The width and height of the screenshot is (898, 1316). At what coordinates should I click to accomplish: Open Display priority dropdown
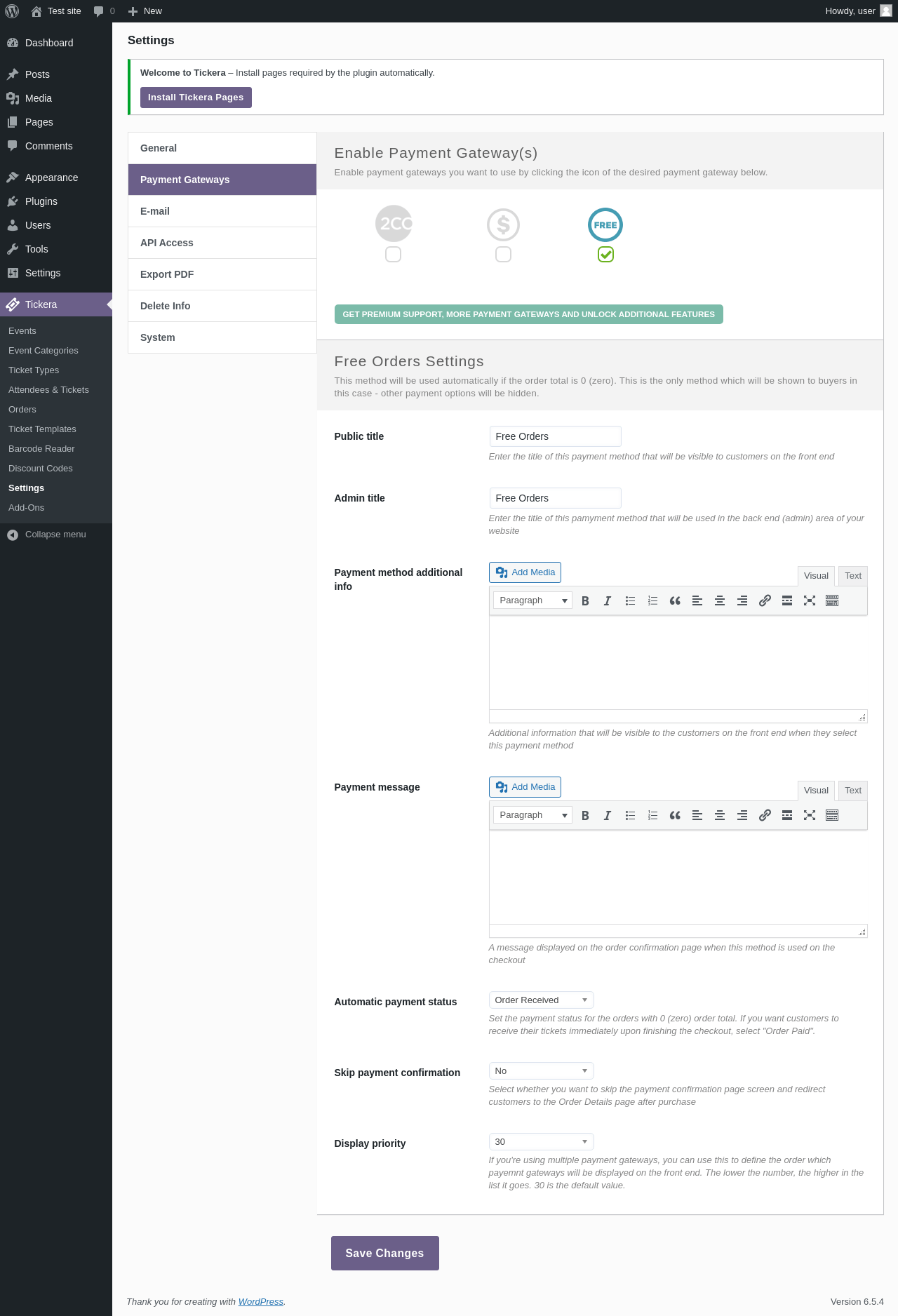pos(541,1142)
